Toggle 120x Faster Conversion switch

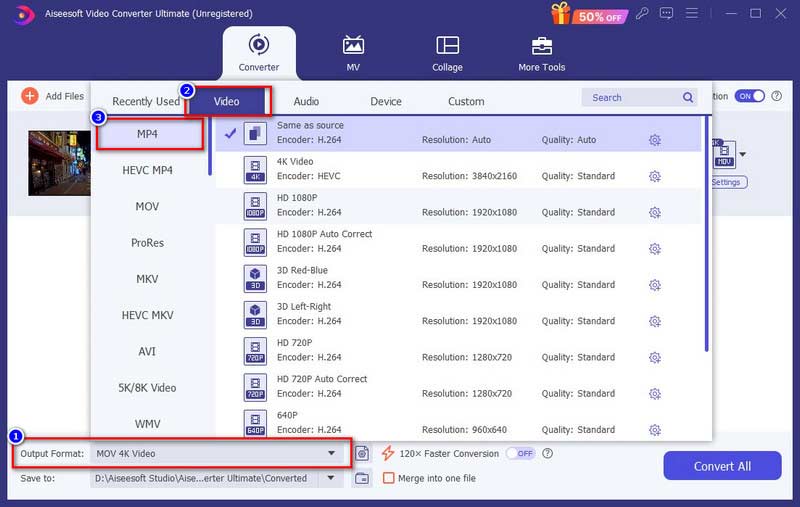520,453
